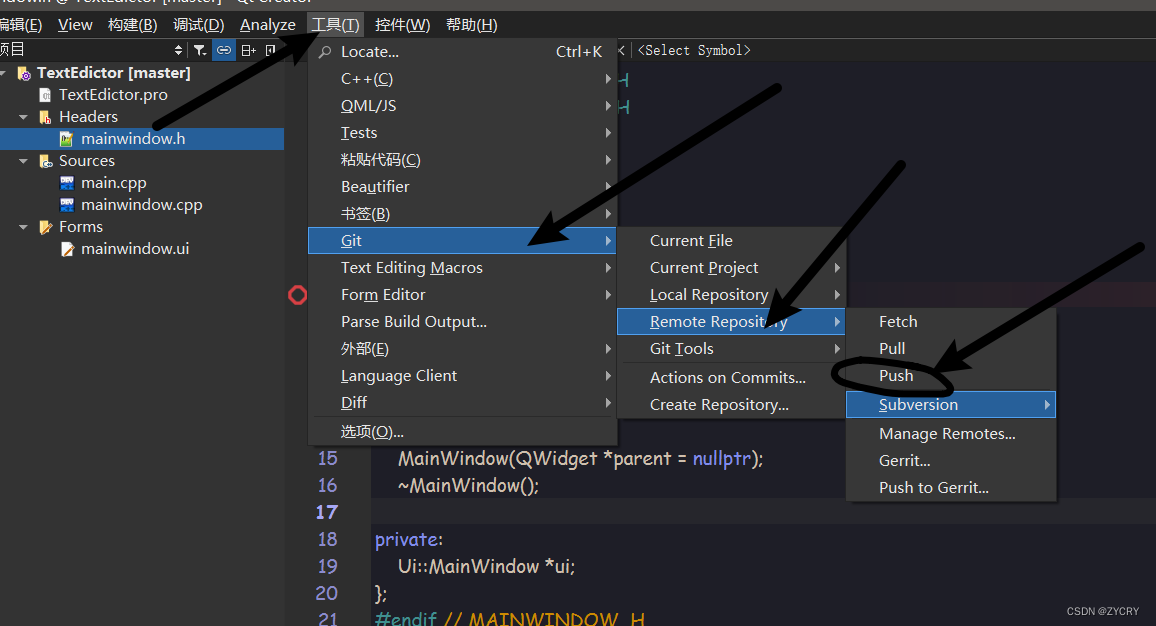Open the 构建(B) menu
The image size is (1156, 626).
pos(133,25)
